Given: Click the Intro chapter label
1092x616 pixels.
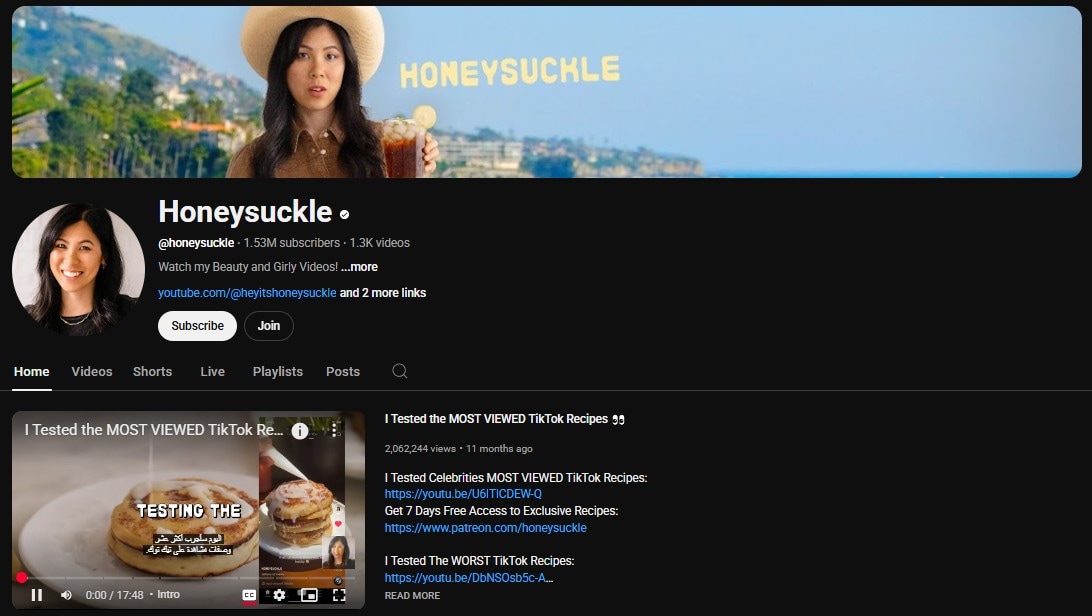Looking at the screenshot, I should pos(169,594).
